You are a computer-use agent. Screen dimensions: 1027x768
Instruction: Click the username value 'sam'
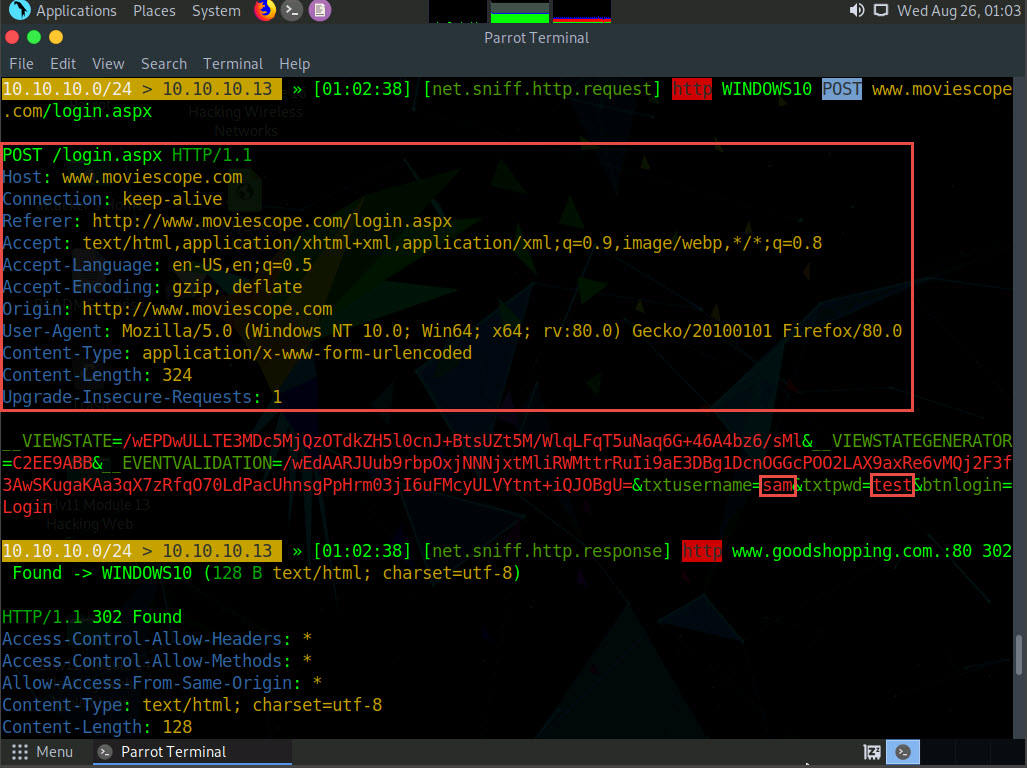[x=777, y=485]
